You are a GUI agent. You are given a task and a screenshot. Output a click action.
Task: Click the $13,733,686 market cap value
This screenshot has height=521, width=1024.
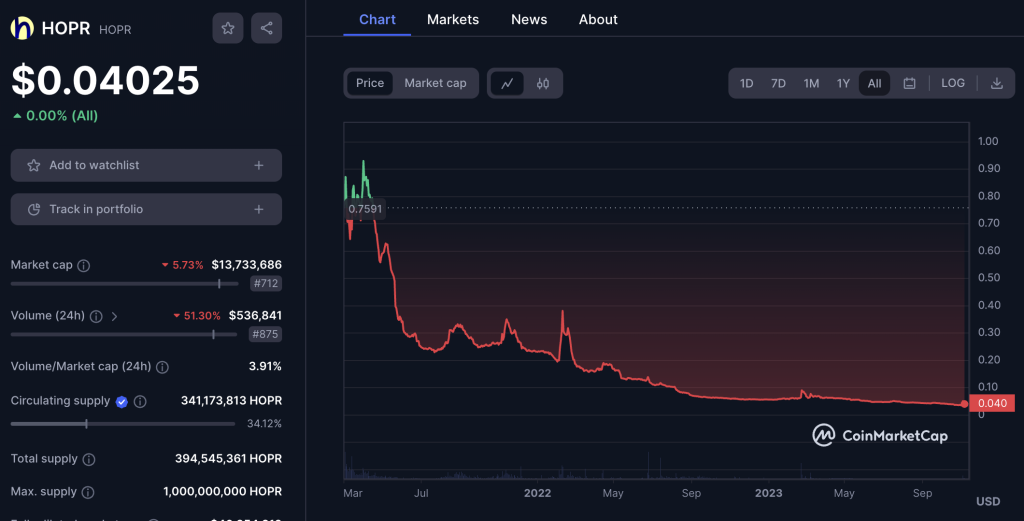(247, 265)
